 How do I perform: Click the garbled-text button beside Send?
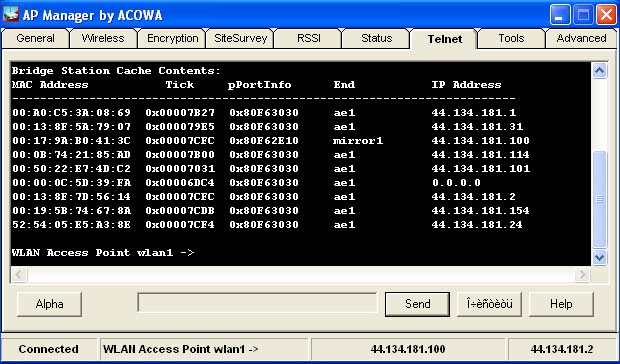(490, 304)
